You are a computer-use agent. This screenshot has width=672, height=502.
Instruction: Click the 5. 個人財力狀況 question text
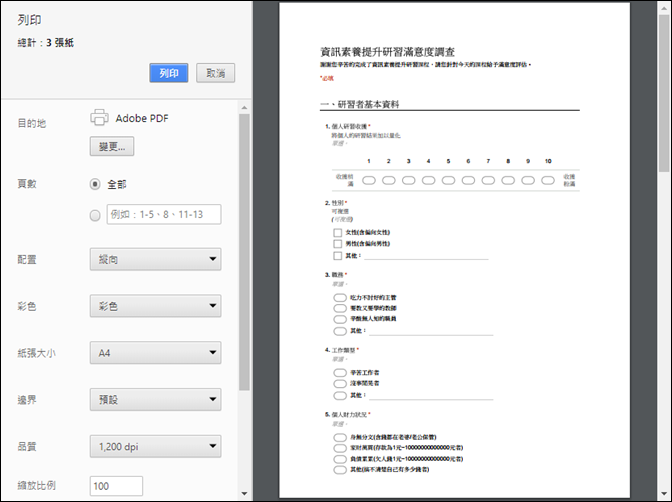[348, 415]
